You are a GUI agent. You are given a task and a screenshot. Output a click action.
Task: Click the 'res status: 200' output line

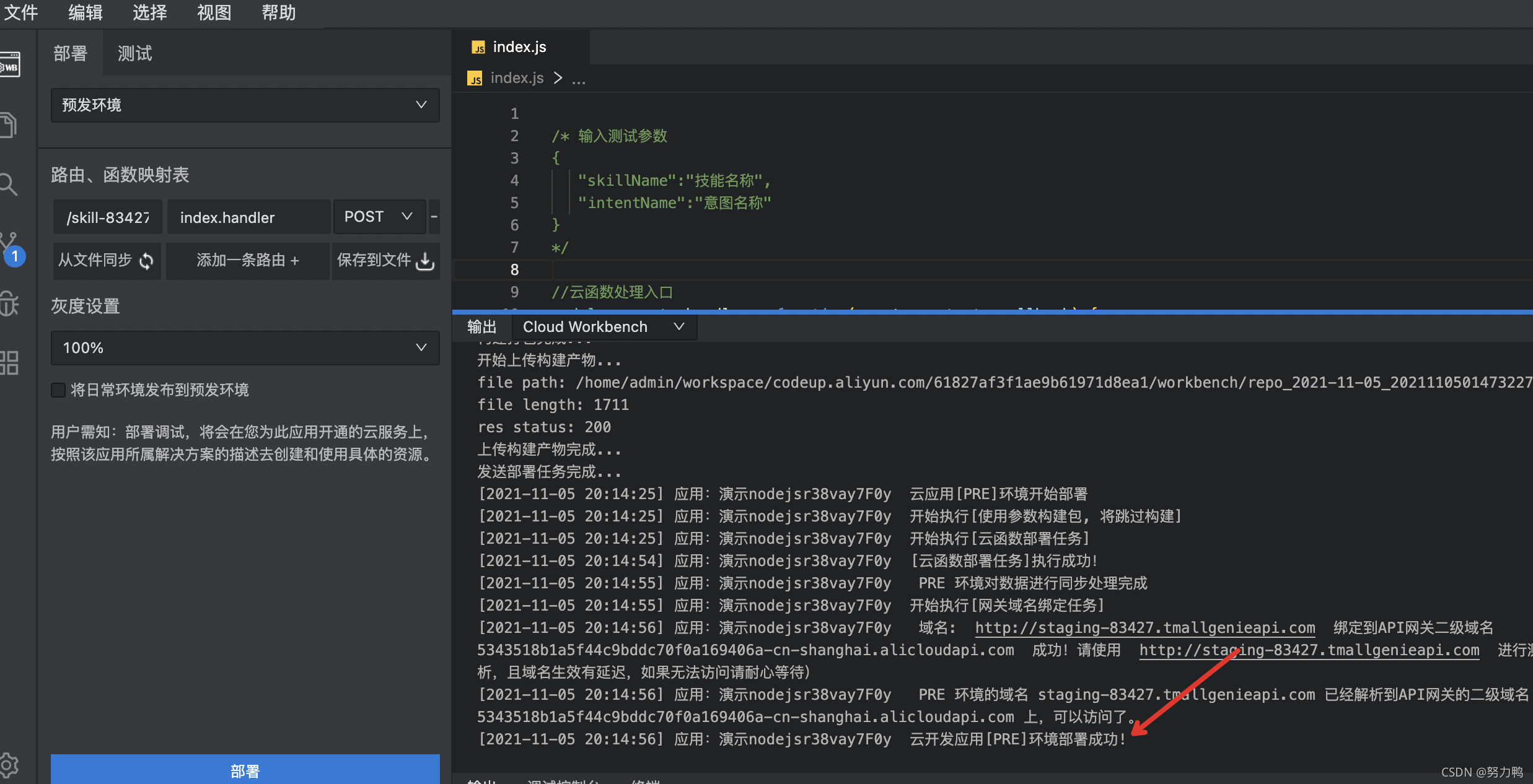click(x=544, y=427)
